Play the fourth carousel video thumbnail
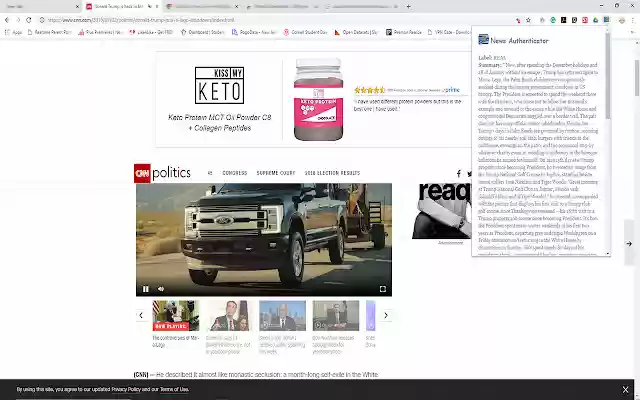640x400 pixels. tap(336, 315)
